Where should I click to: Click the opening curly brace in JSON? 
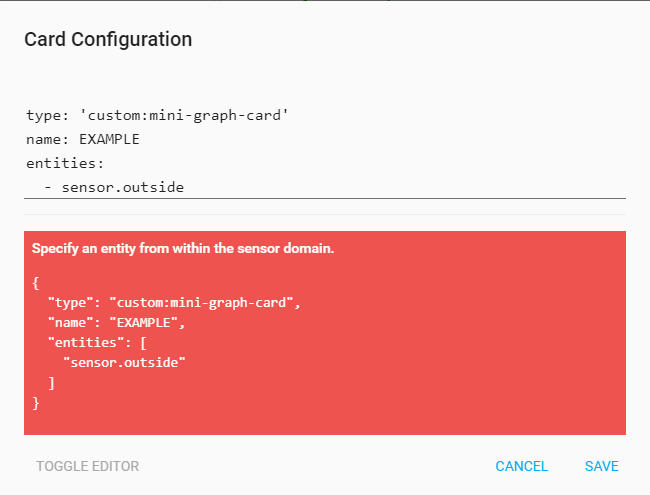tap(36, 282)
